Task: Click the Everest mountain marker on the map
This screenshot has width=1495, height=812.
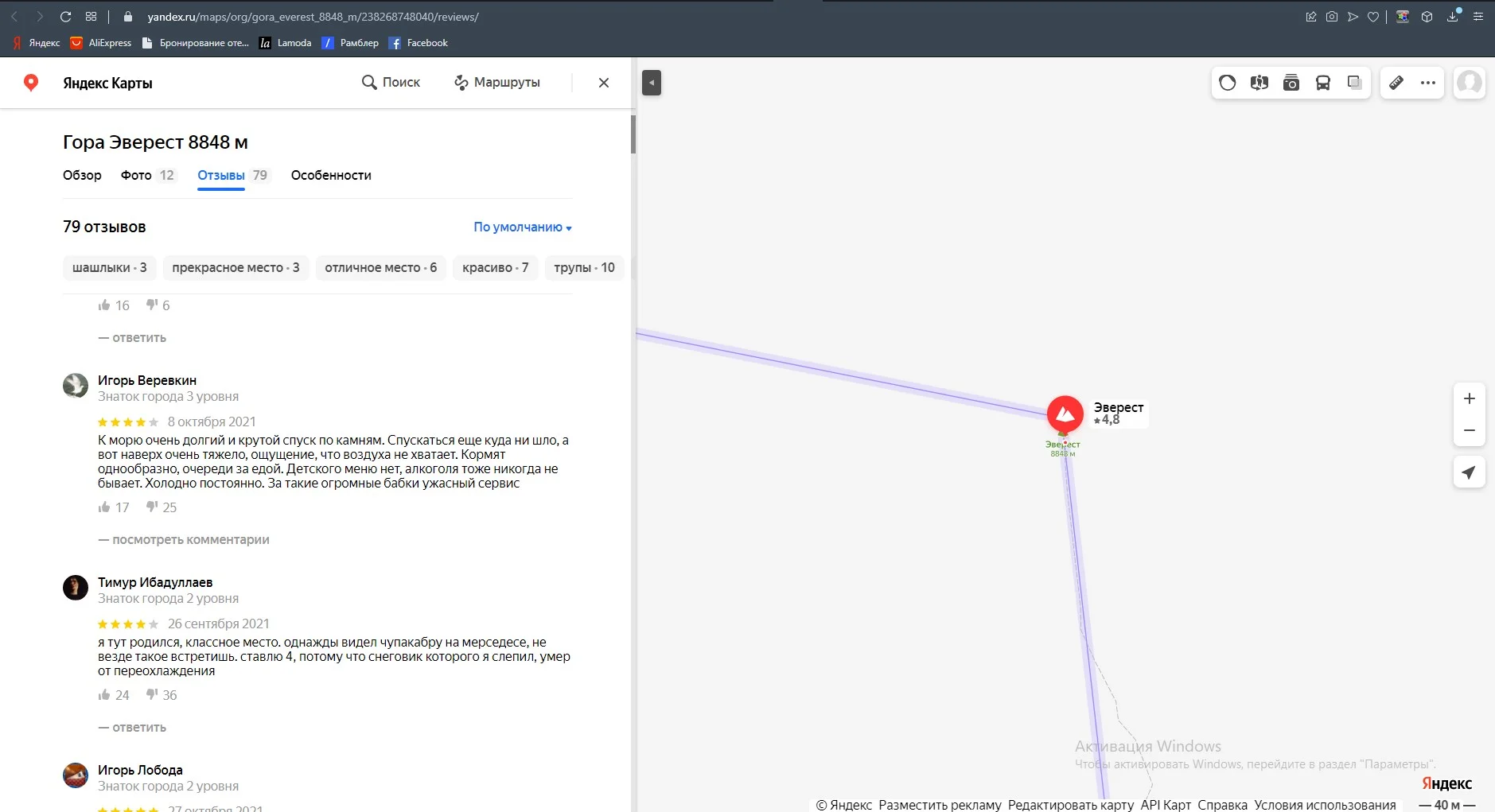Action: 1066,413
